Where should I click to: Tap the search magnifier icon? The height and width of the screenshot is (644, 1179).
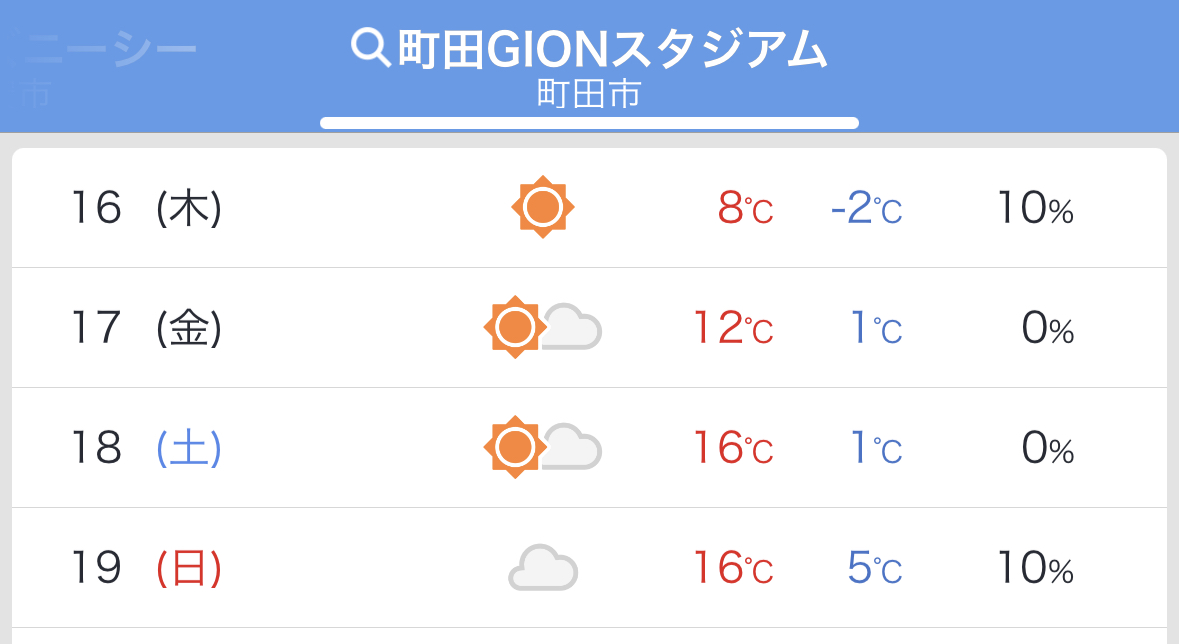coord(371,47)
